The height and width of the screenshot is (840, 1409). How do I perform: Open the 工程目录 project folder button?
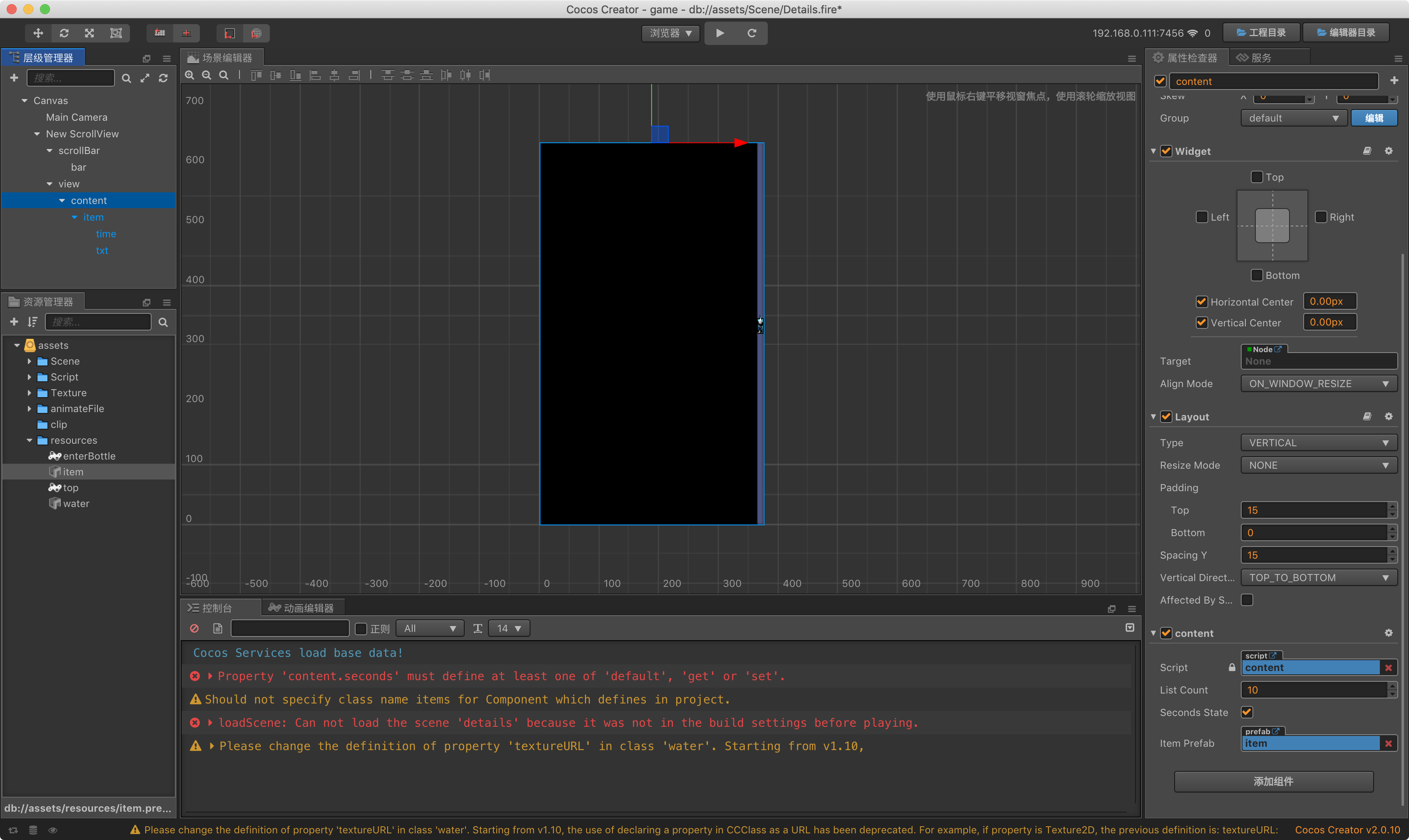click(x=1261, y=33)
